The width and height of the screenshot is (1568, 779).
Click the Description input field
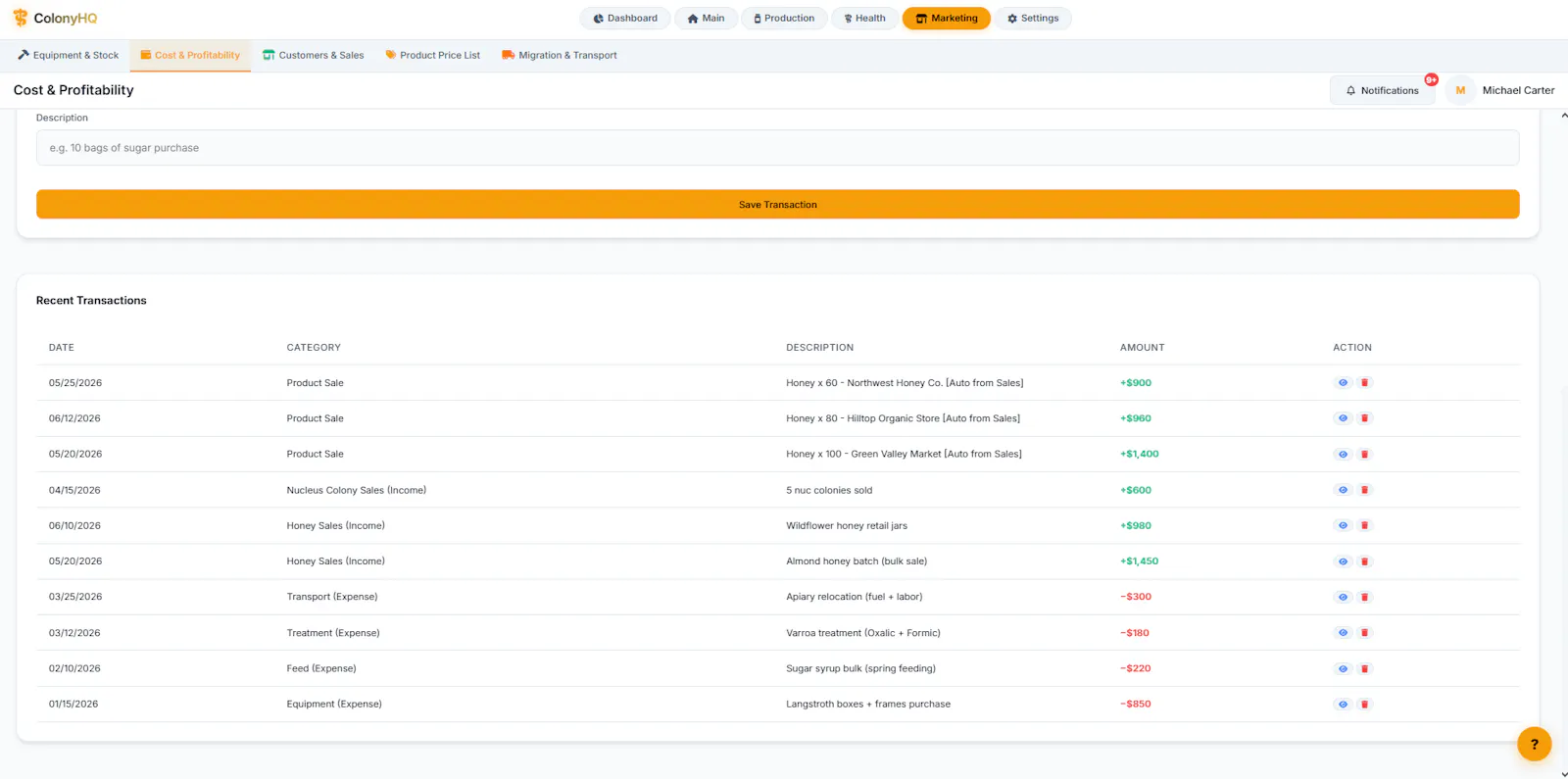pos(778,148)
